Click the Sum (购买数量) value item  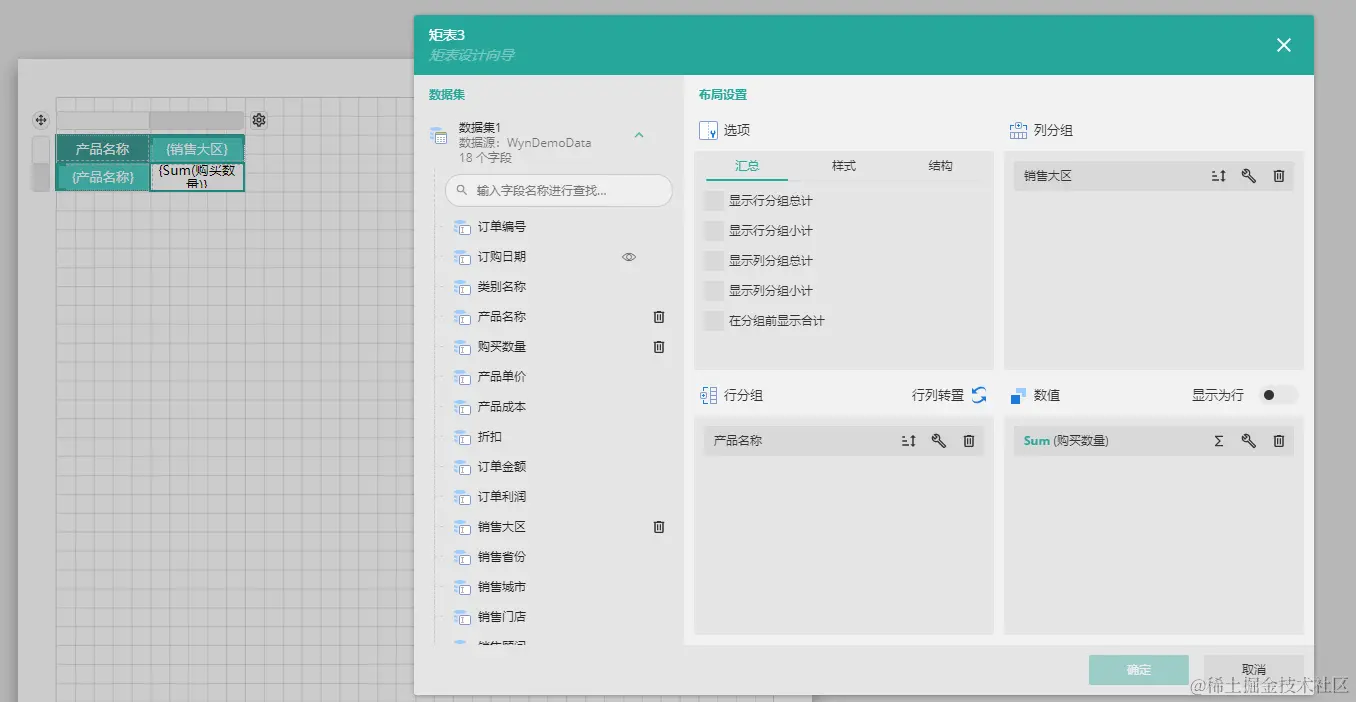tap(1154, 441)
